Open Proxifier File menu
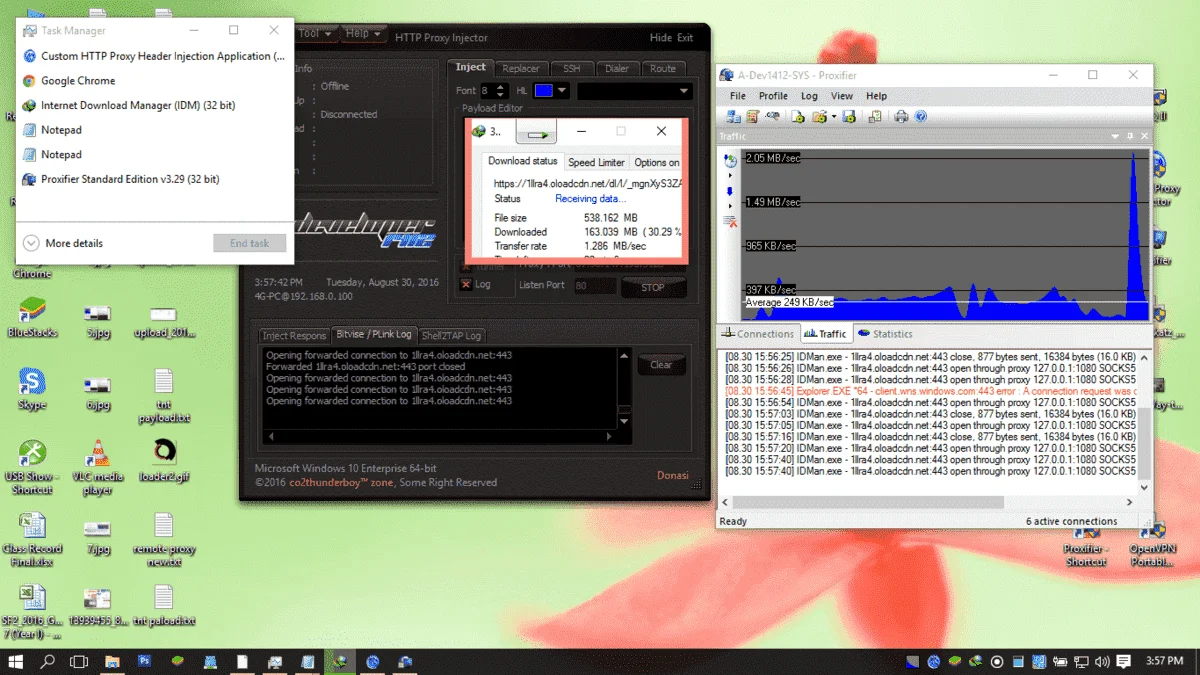 739,96
